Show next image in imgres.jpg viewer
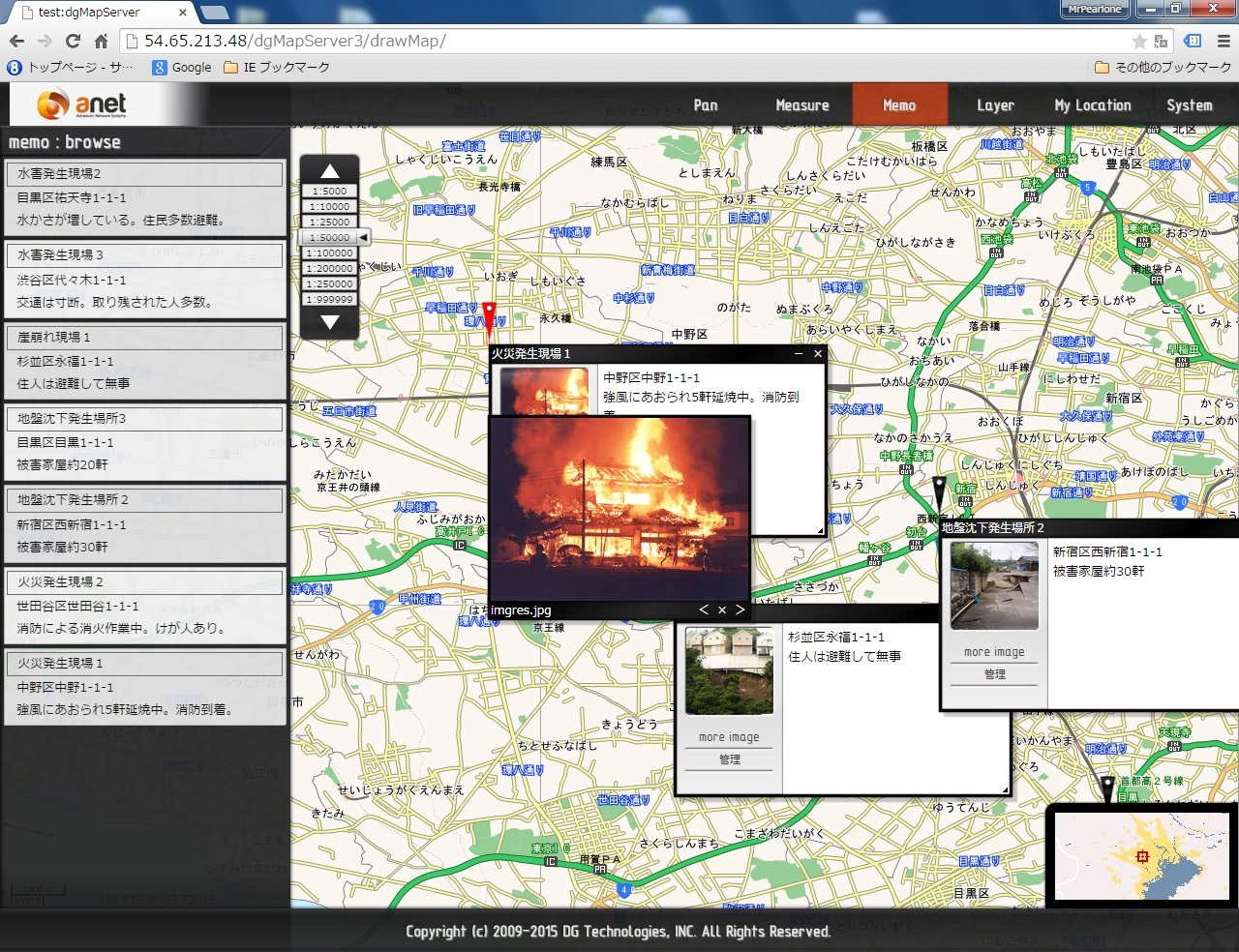This screenshot has width=1239, height=952. pyautogui.click(x=740, y=610)
